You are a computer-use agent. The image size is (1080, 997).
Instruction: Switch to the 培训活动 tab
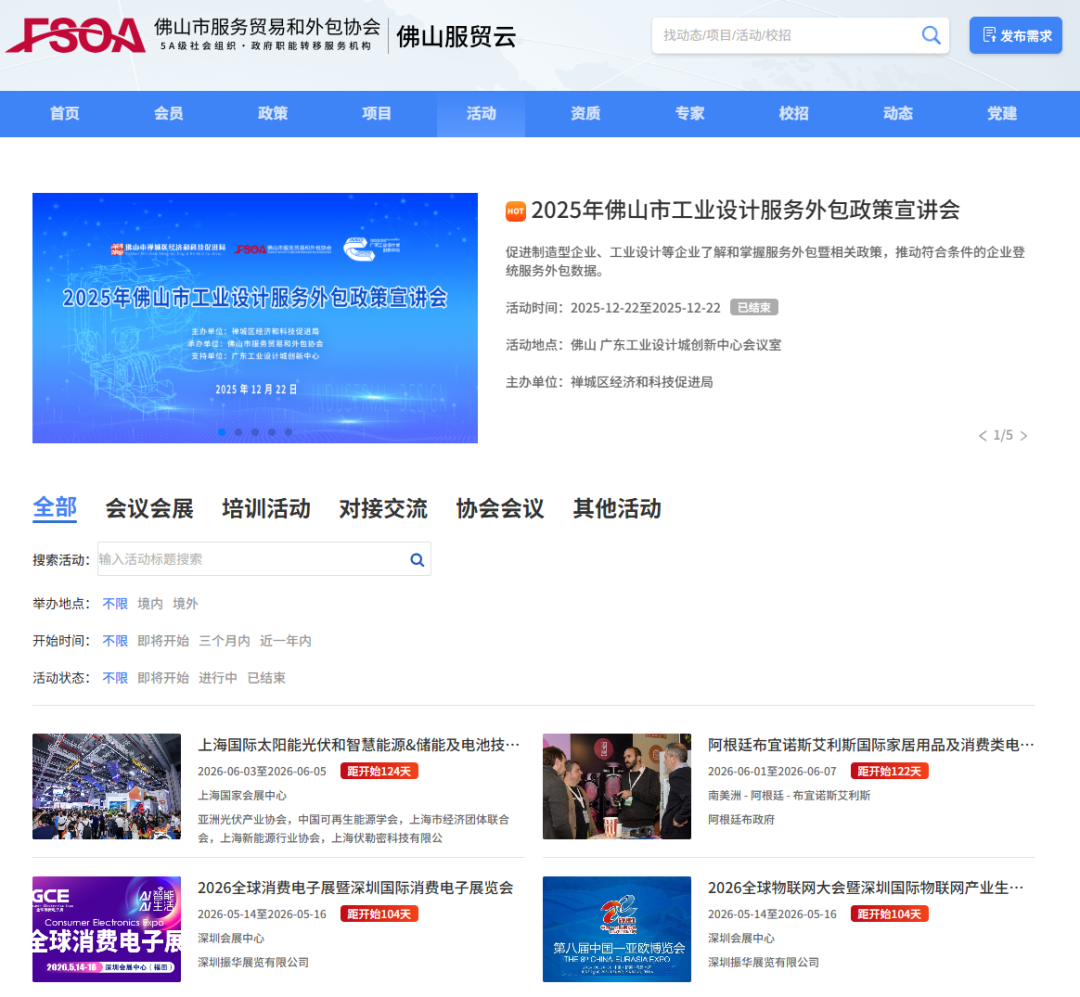click(x=265, y=509)
